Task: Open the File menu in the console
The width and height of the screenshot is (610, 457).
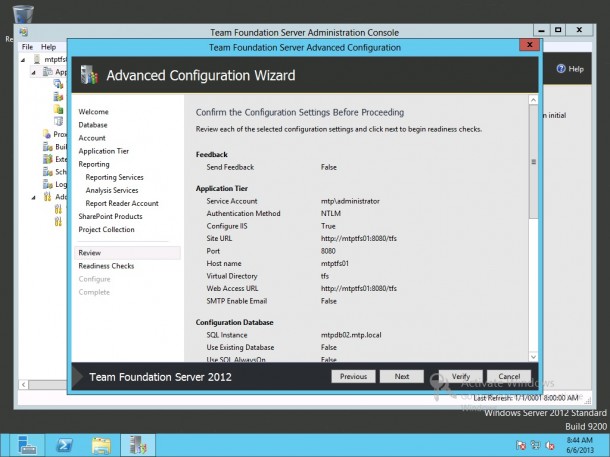Action: [x=27, y=47]
